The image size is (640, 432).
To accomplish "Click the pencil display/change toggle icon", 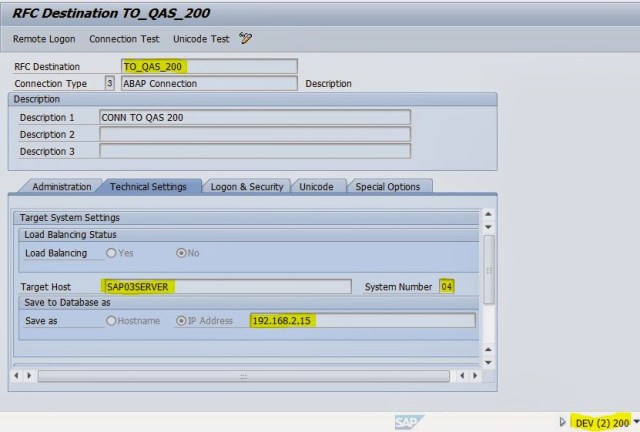I will click(x=245, y=38).
